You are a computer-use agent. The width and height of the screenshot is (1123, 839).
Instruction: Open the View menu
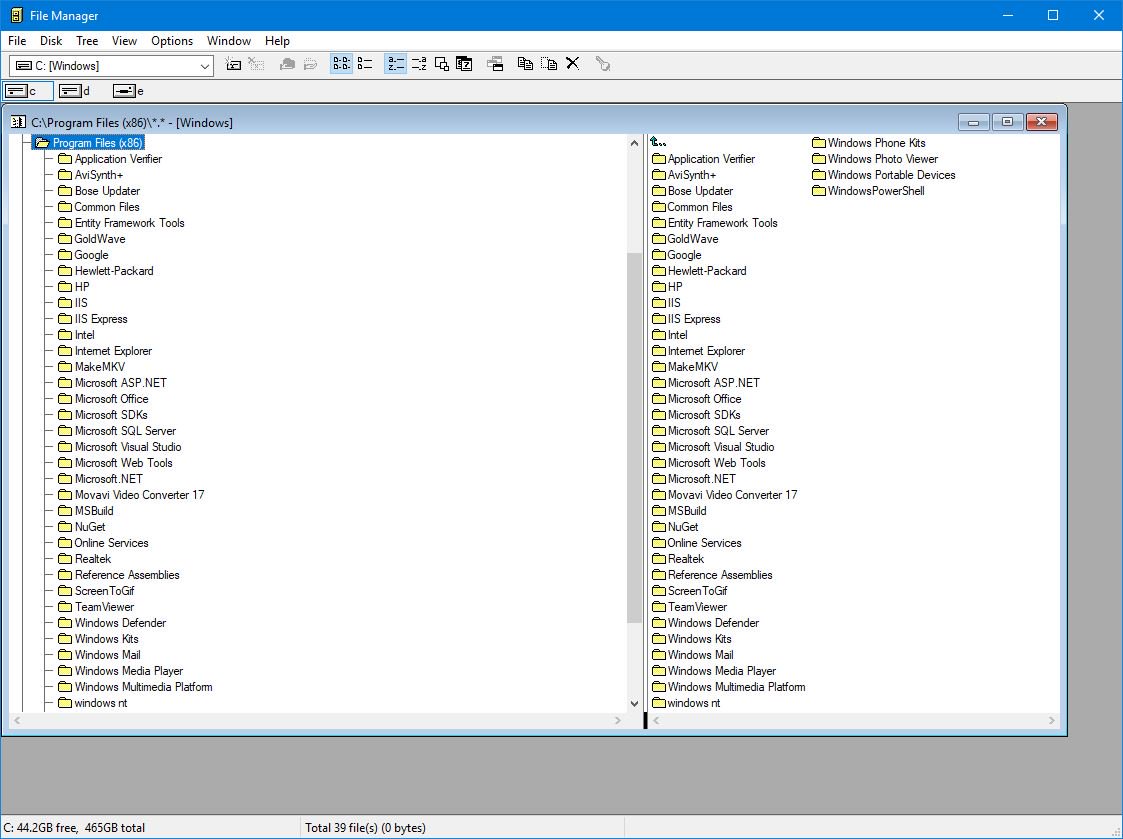pyautogui.click(x=124, y=41)
